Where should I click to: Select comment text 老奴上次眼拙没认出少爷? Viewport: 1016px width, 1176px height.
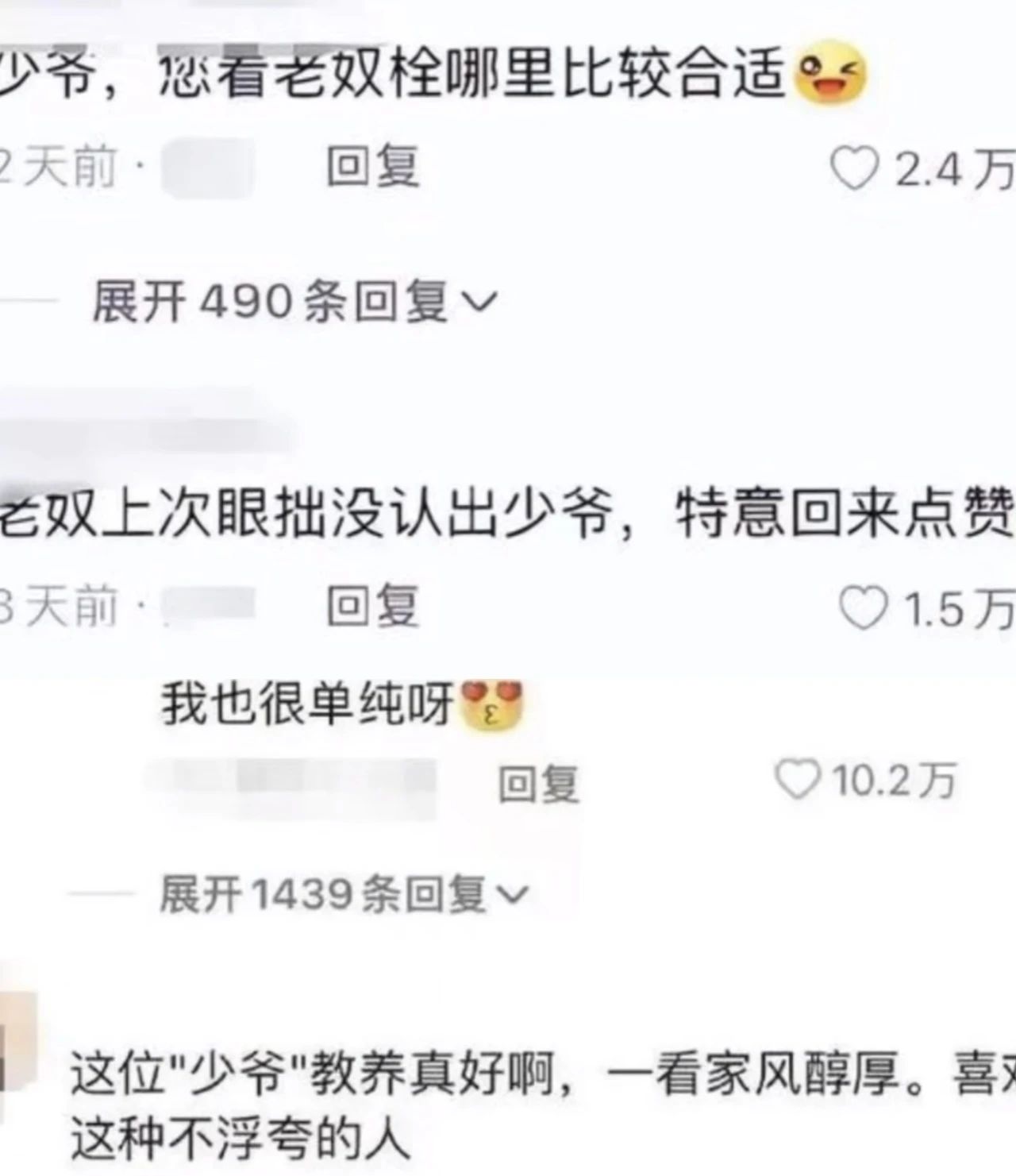coord(306,514)
